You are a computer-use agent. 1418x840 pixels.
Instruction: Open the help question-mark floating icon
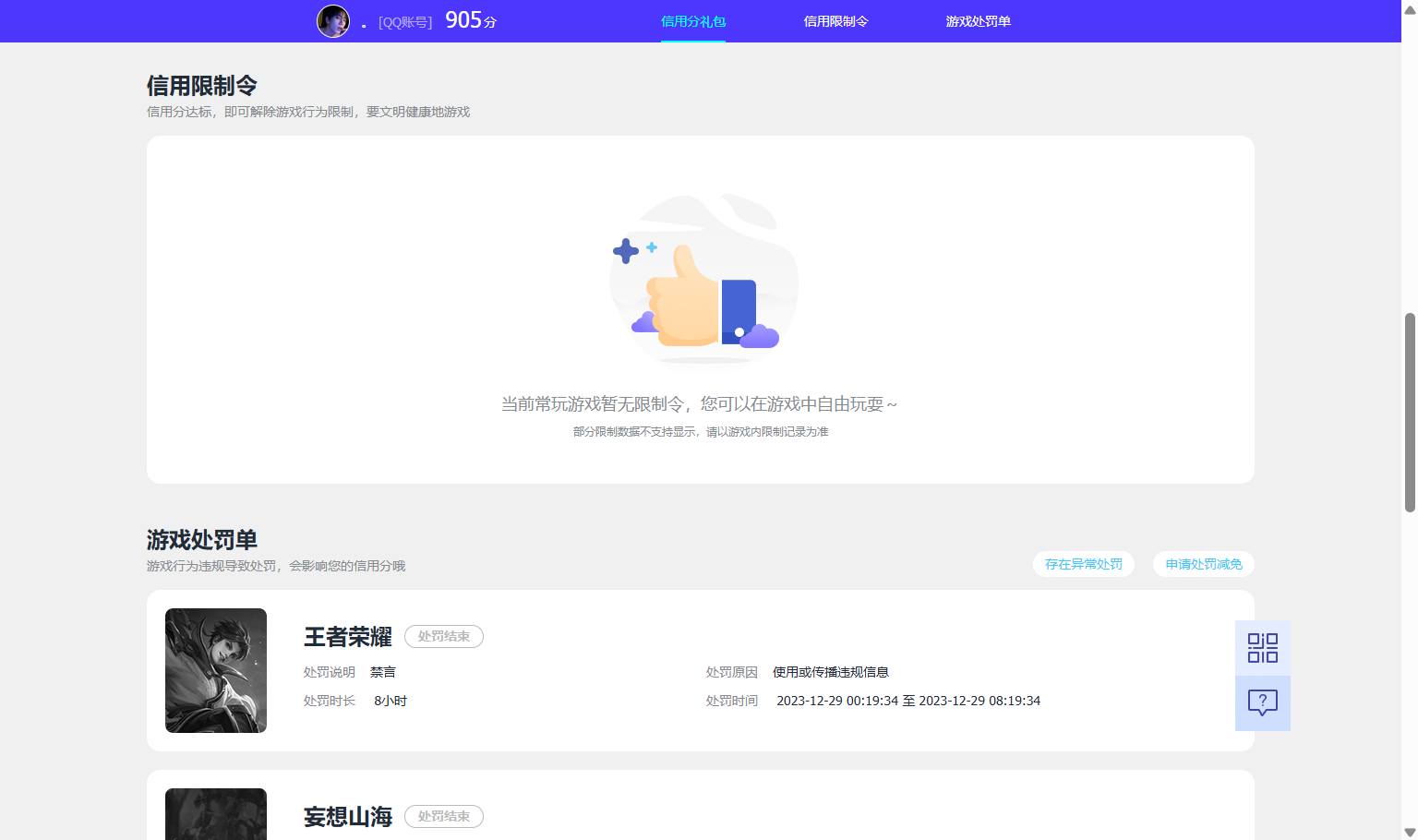1262,703
